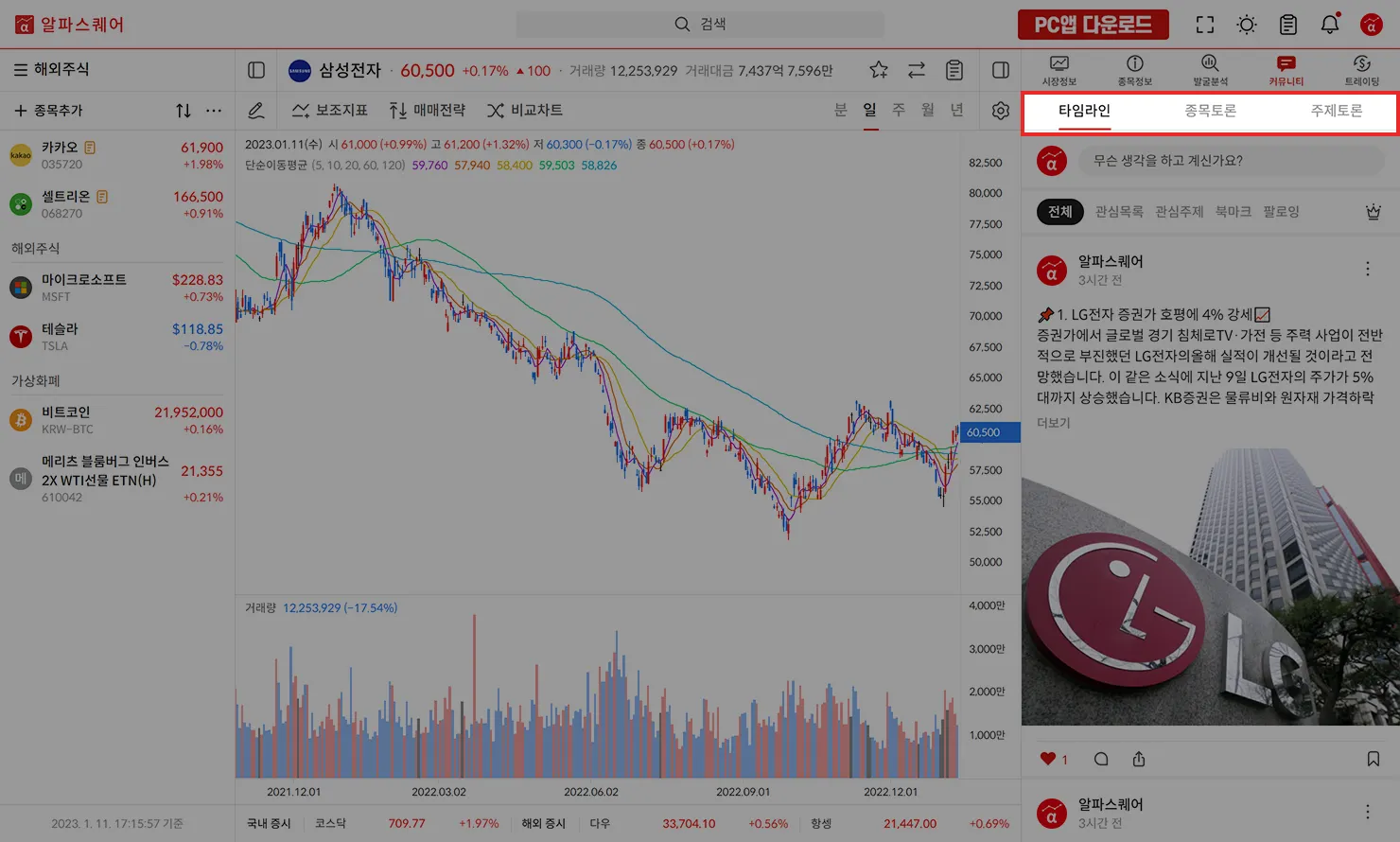1400x842 pixels.
Task: Select 카카오 in the watchlist
Action: tap(117, 155)
